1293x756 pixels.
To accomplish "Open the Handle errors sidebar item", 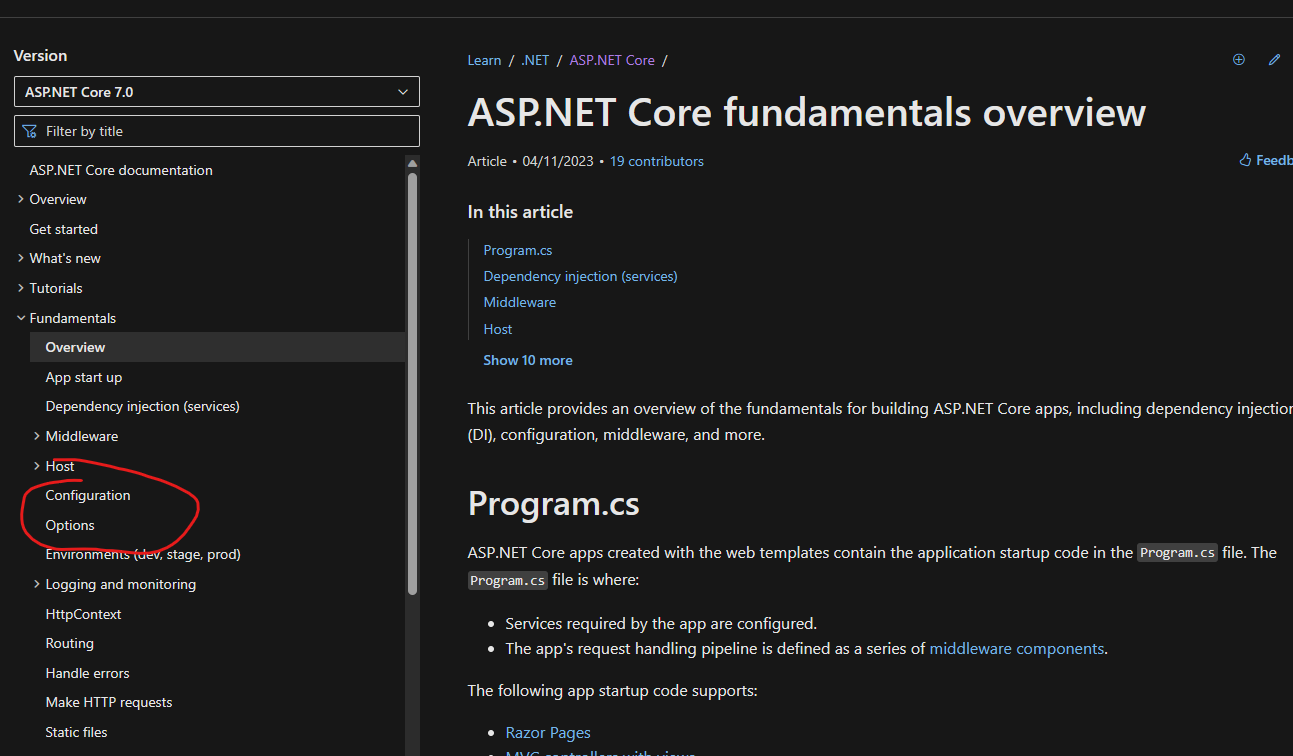I will click(x=88, y=673).
